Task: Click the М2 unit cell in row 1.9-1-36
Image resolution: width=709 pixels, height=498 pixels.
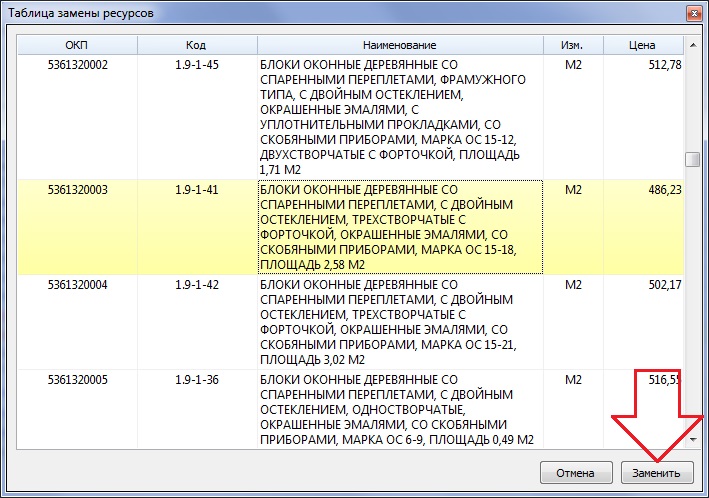Action: click(x=573, y=409)
